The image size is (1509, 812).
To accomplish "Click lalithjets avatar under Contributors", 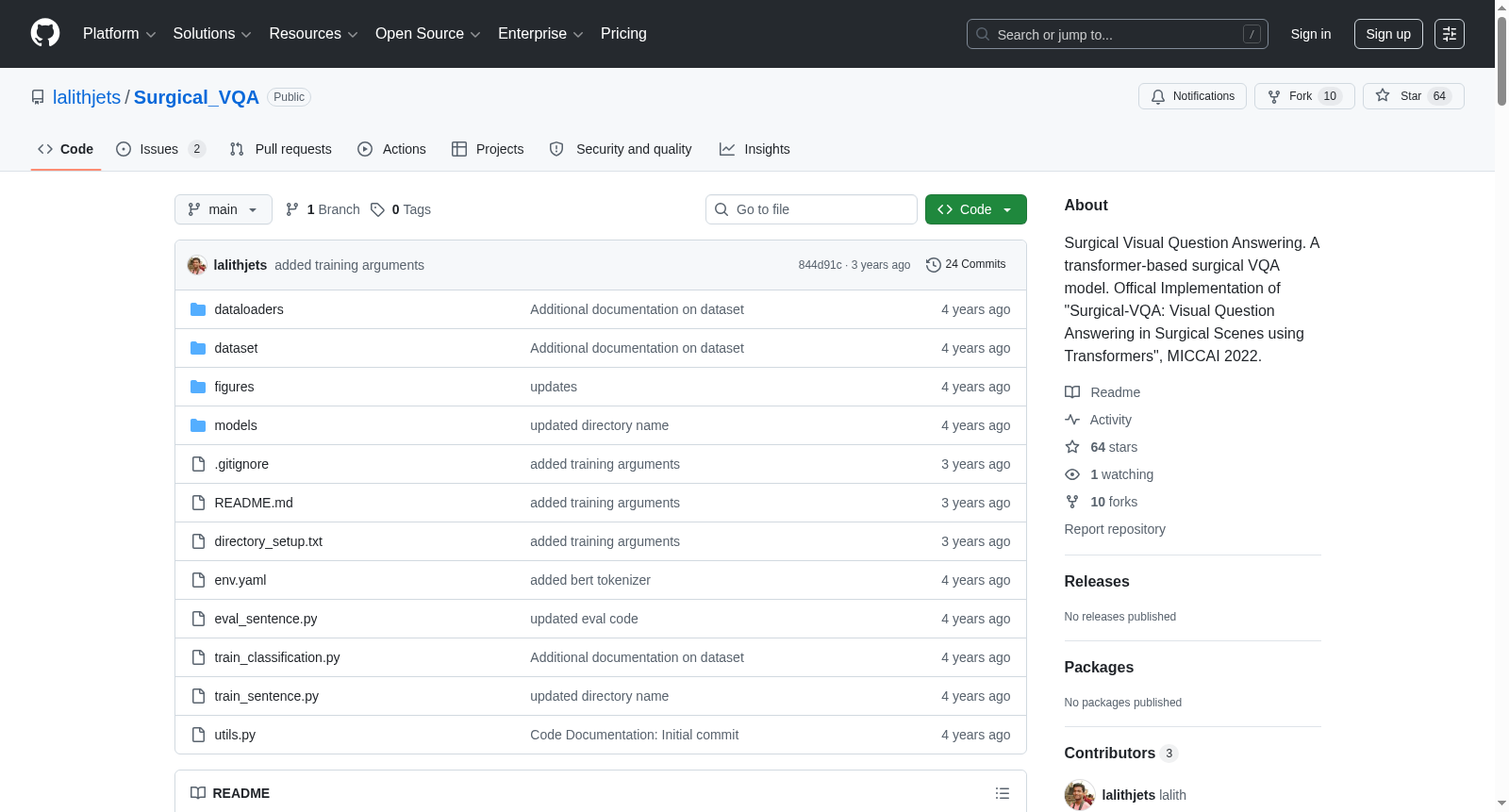I will pyautogui.click(x=1080, y=795).
